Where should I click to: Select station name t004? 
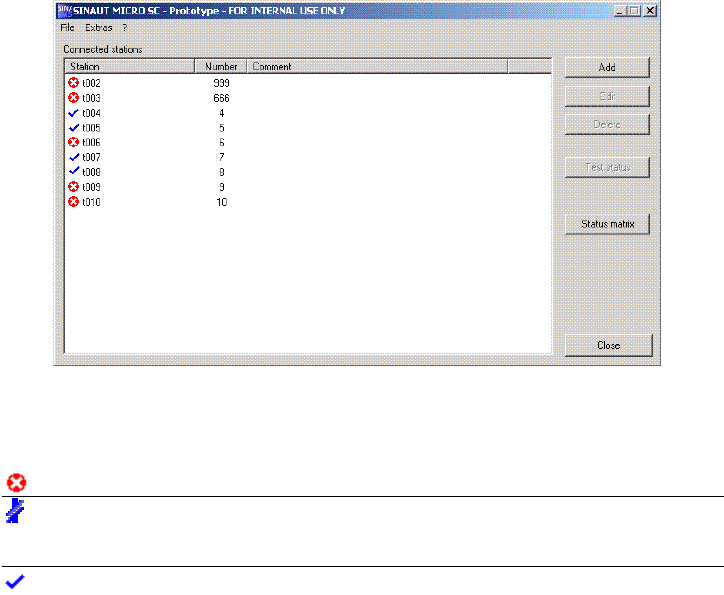(x=91, y=113)
